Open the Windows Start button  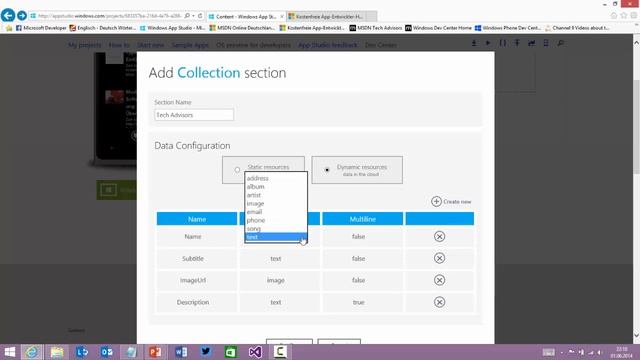pos(9,352)
